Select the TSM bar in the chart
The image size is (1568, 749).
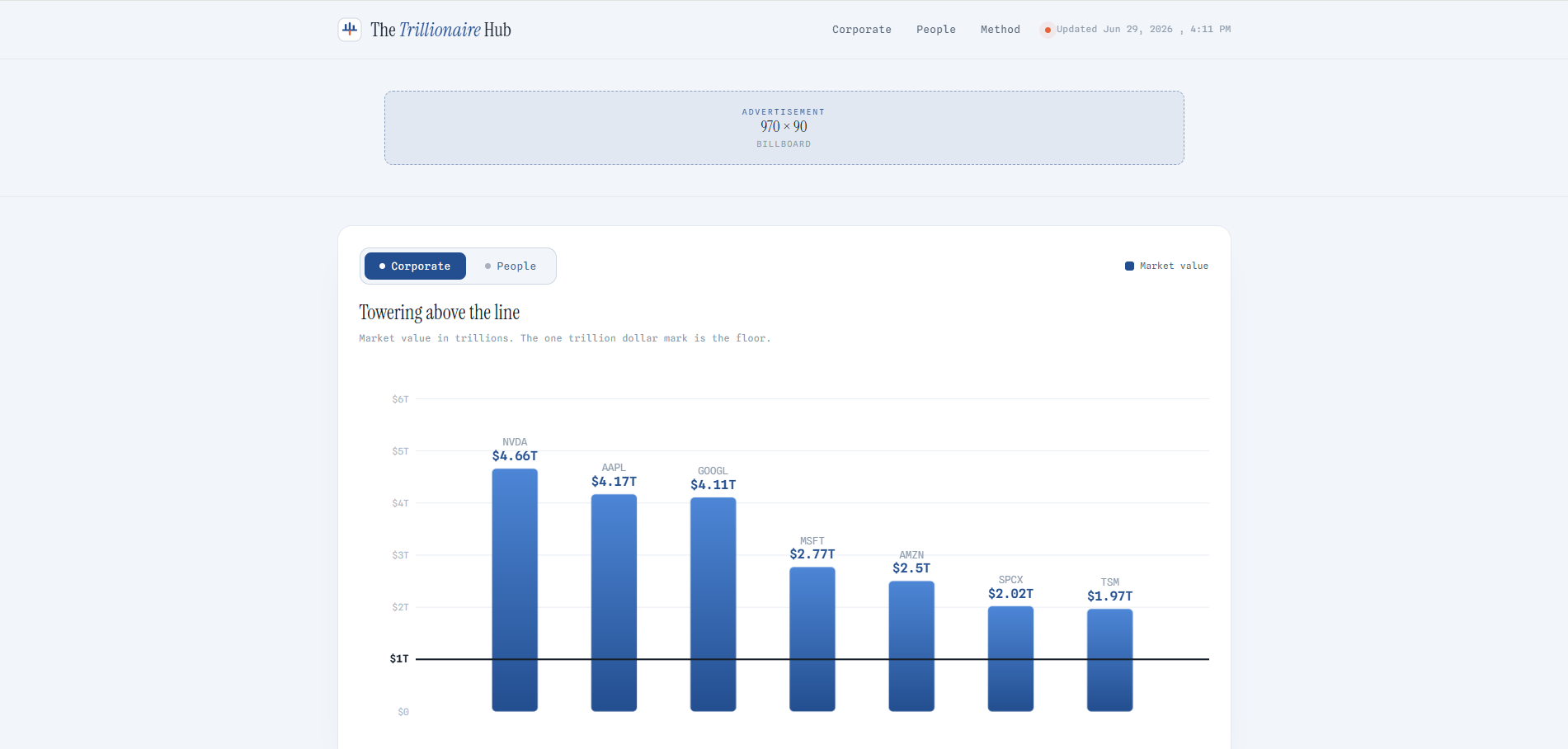(x=1110, y=660)
